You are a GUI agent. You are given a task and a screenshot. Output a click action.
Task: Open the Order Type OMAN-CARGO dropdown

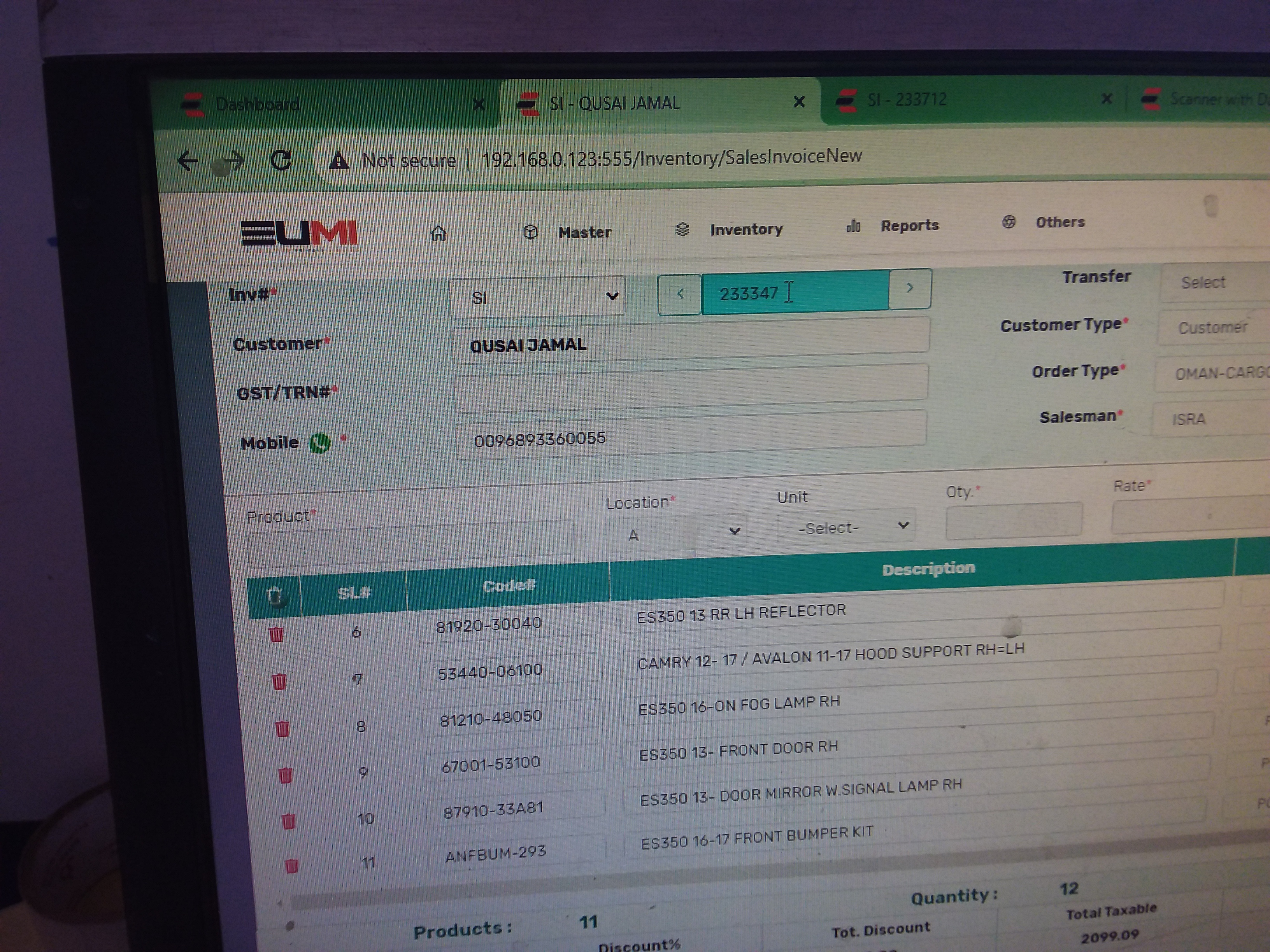tap(1212, 374)
